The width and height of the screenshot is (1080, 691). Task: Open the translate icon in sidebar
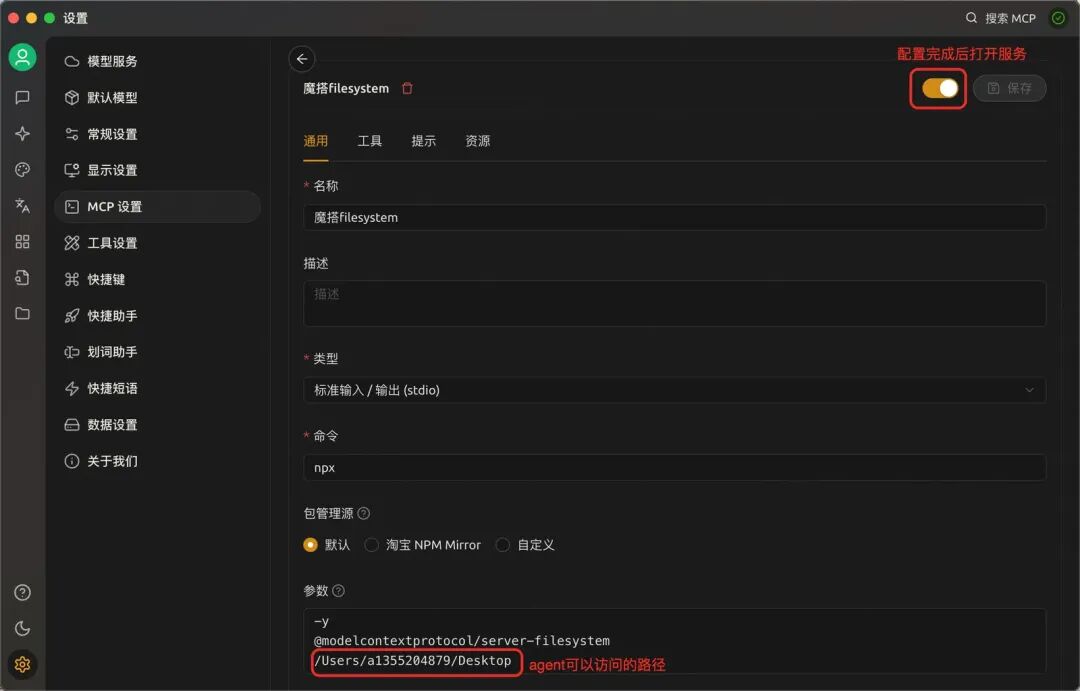point(23,205)
